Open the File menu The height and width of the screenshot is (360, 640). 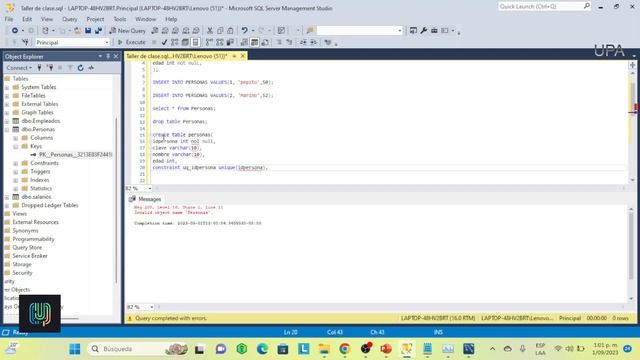pyautogui.click(x=9, y=19)
